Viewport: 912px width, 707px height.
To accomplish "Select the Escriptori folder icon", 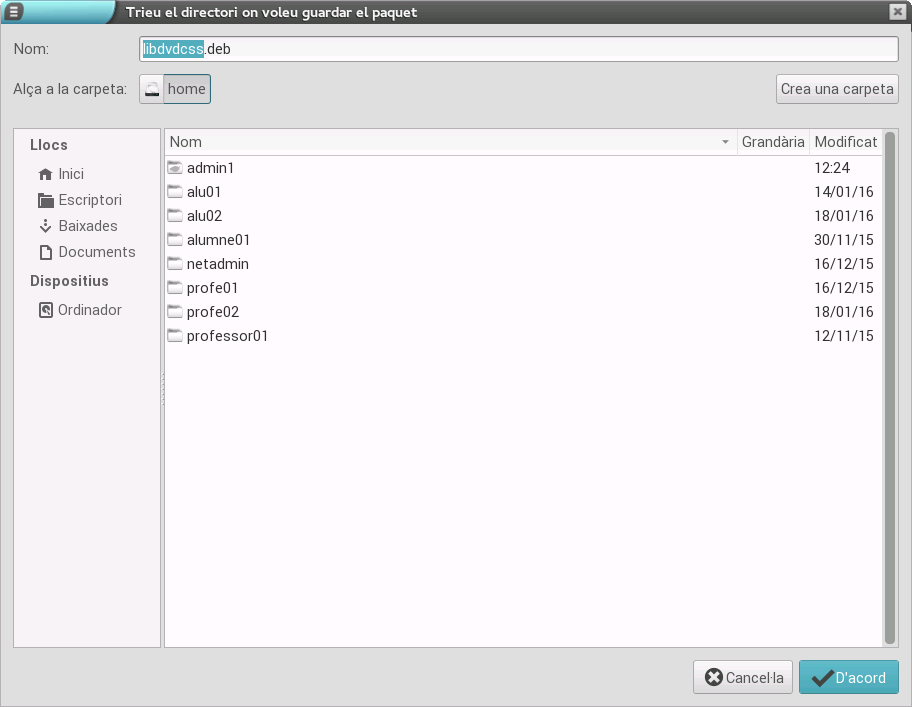I will (45, 200).
